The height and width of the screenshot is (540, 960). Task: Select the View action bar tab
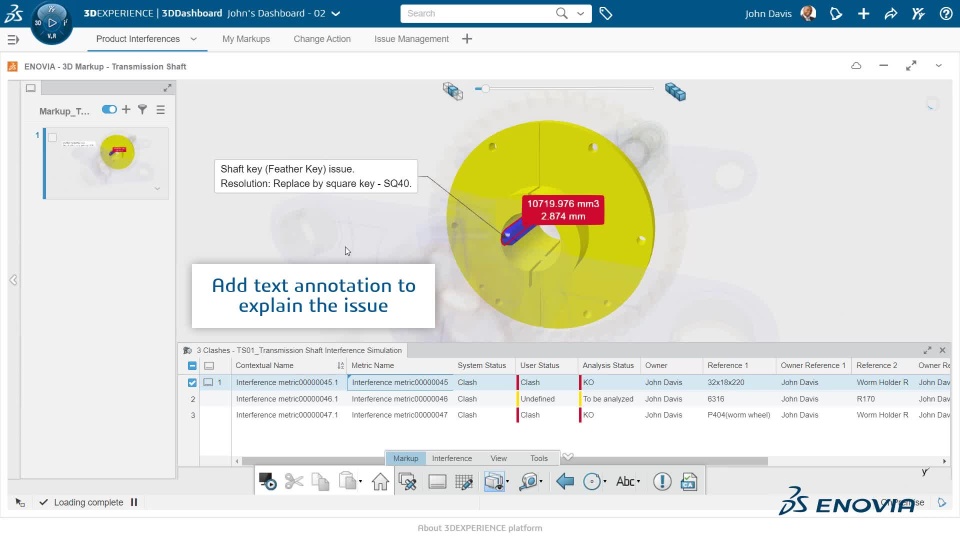pyautogui.click(x=498, y=459)
